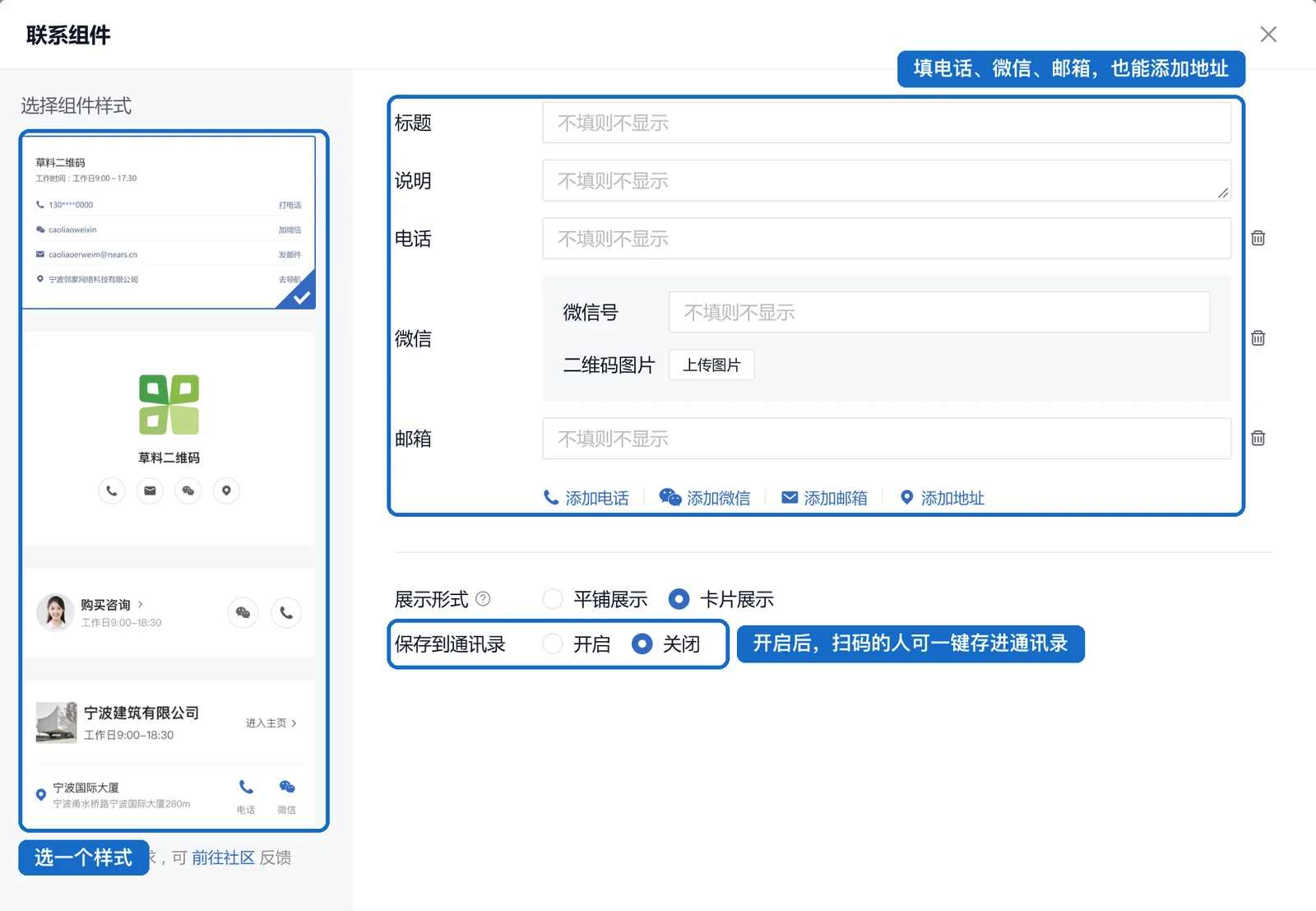Viewport: 1316px width, 911px height.
Task: Select the 草料二维码 logo style template
Action: coord(169,438)
